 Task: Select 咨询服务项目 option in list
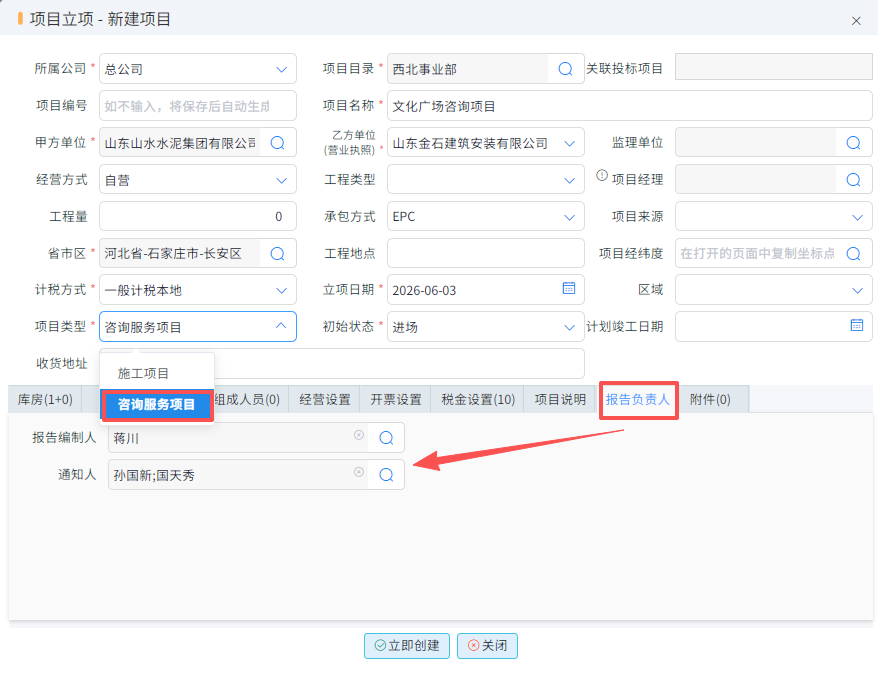157,404
